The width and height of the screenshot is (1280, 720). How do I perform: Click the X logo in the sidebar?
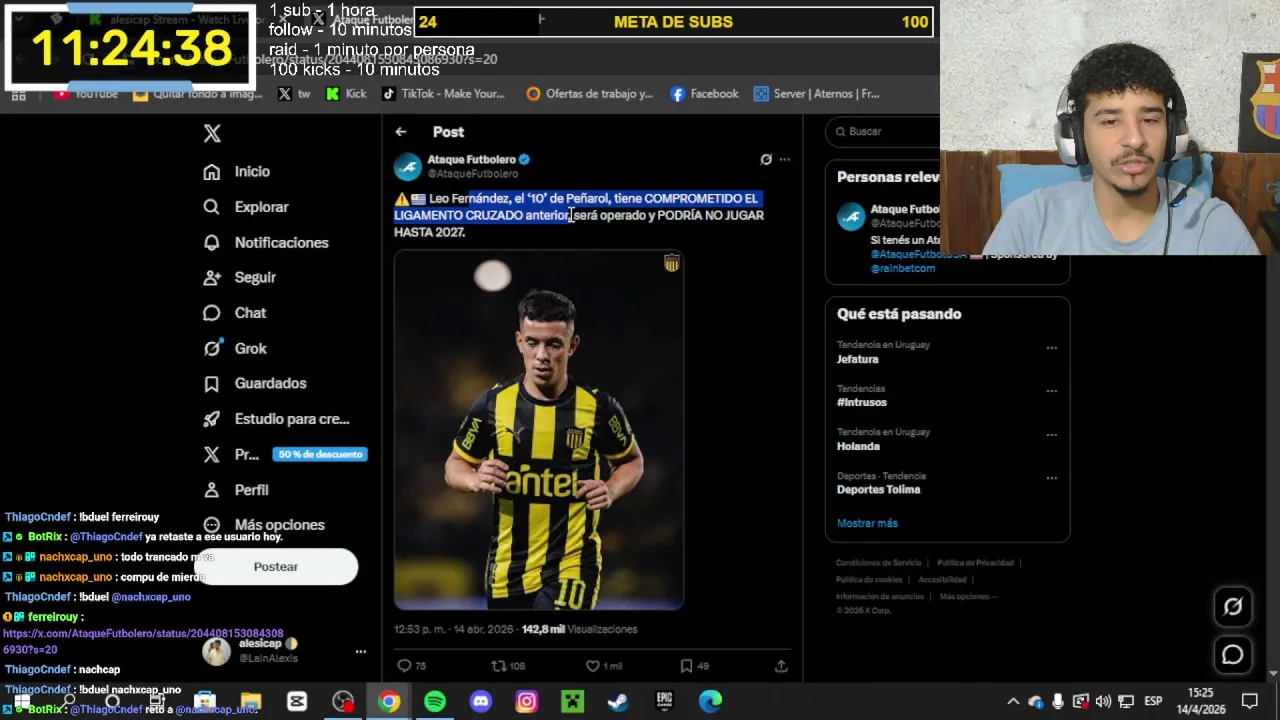pyautogui.click(x=212, y=133)
